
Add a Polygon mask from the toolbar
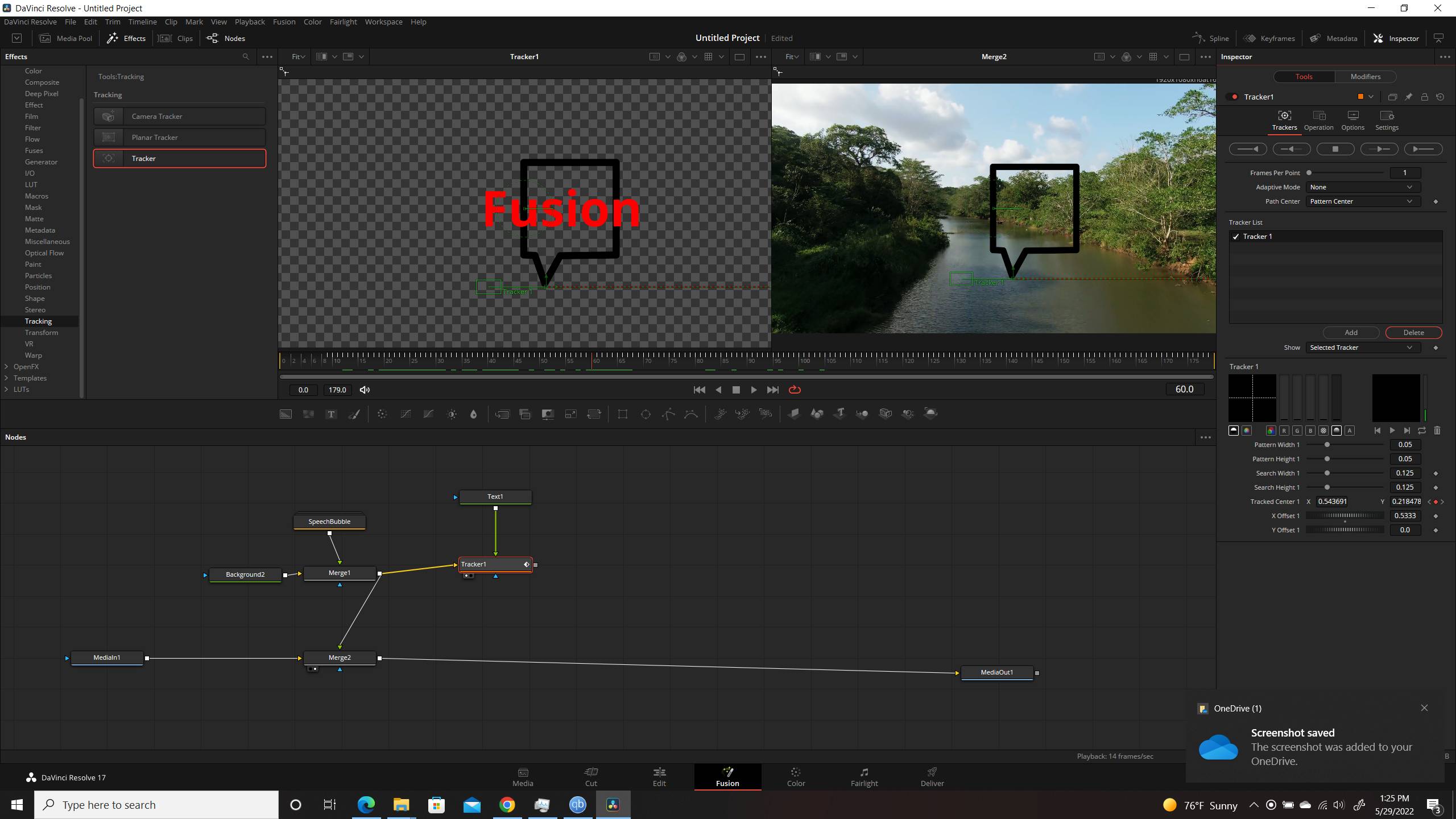[668, 414]
